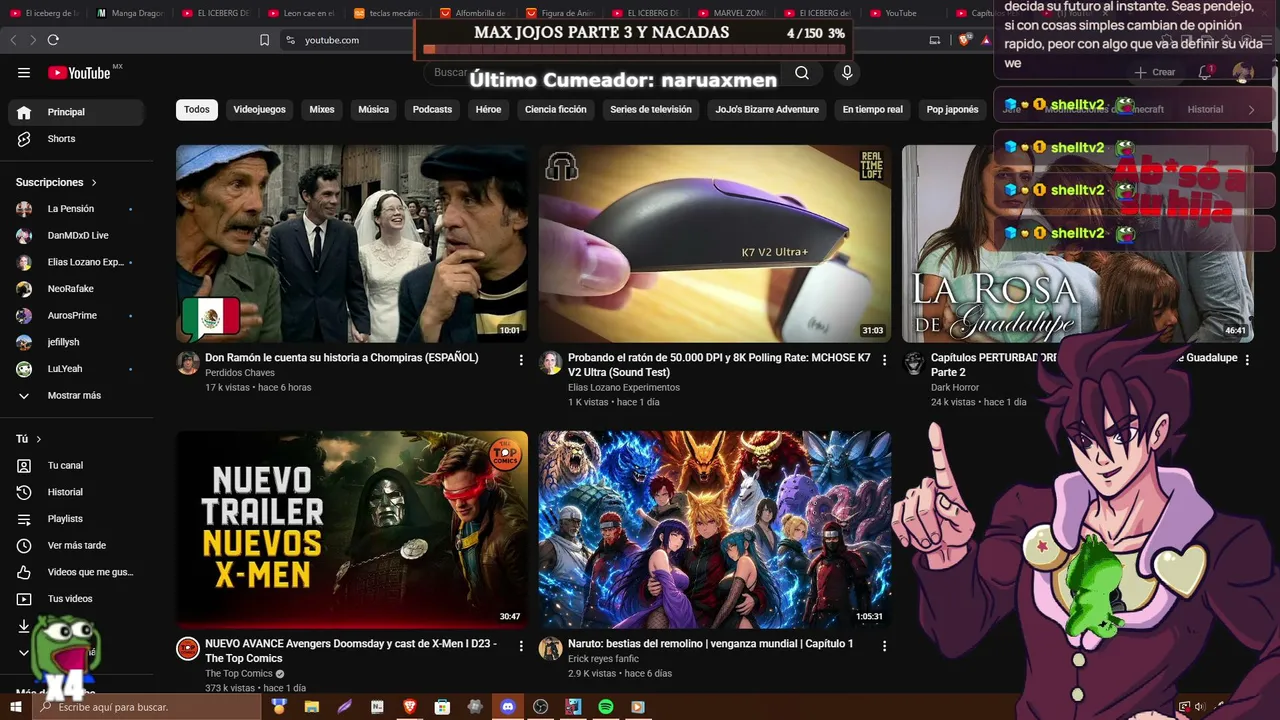Open Spotify from the taskbar
Image resolution: width=1280 pixels, height=720 pixels.
tap(605, 707)
